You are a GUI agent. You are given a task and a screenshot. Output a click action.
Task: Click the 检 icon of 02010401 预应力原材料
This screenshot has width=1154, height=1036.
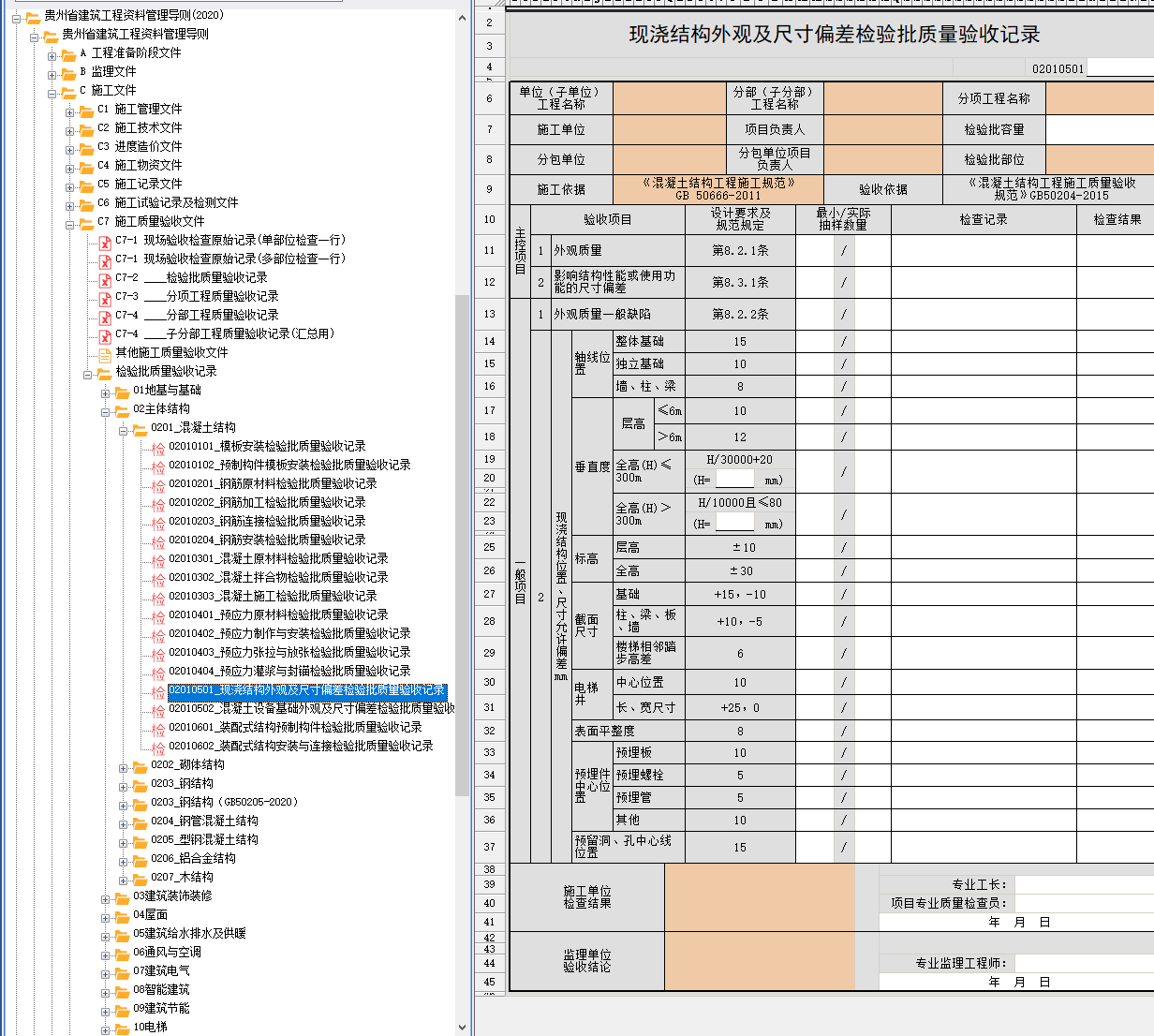[158, 616]
